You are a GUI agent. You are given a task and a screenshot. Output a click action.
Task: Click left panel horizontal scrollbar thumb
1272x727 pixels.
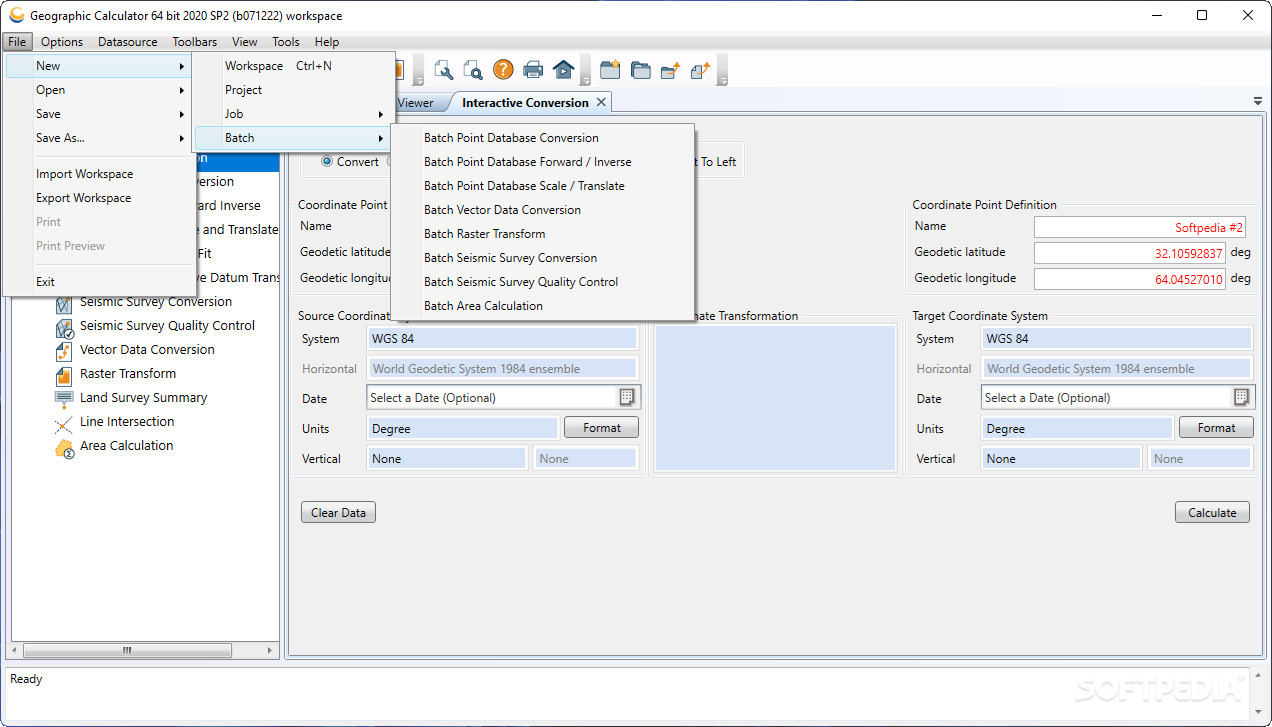(127, 650)
